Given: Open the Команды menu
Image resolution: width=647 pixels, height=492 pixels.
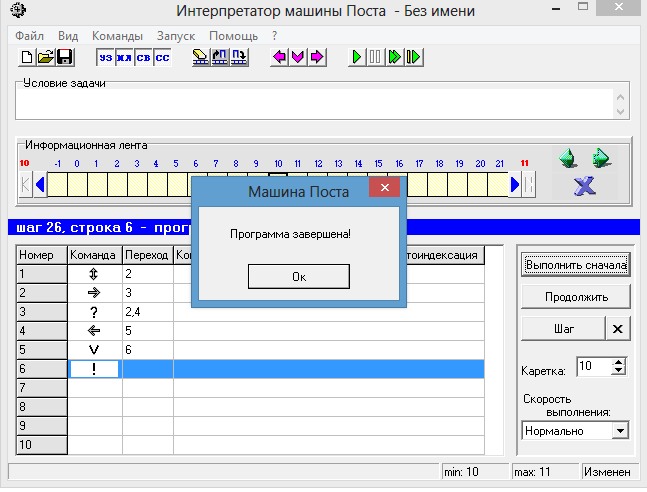Looking at the screenshot, I should point(117,36).
